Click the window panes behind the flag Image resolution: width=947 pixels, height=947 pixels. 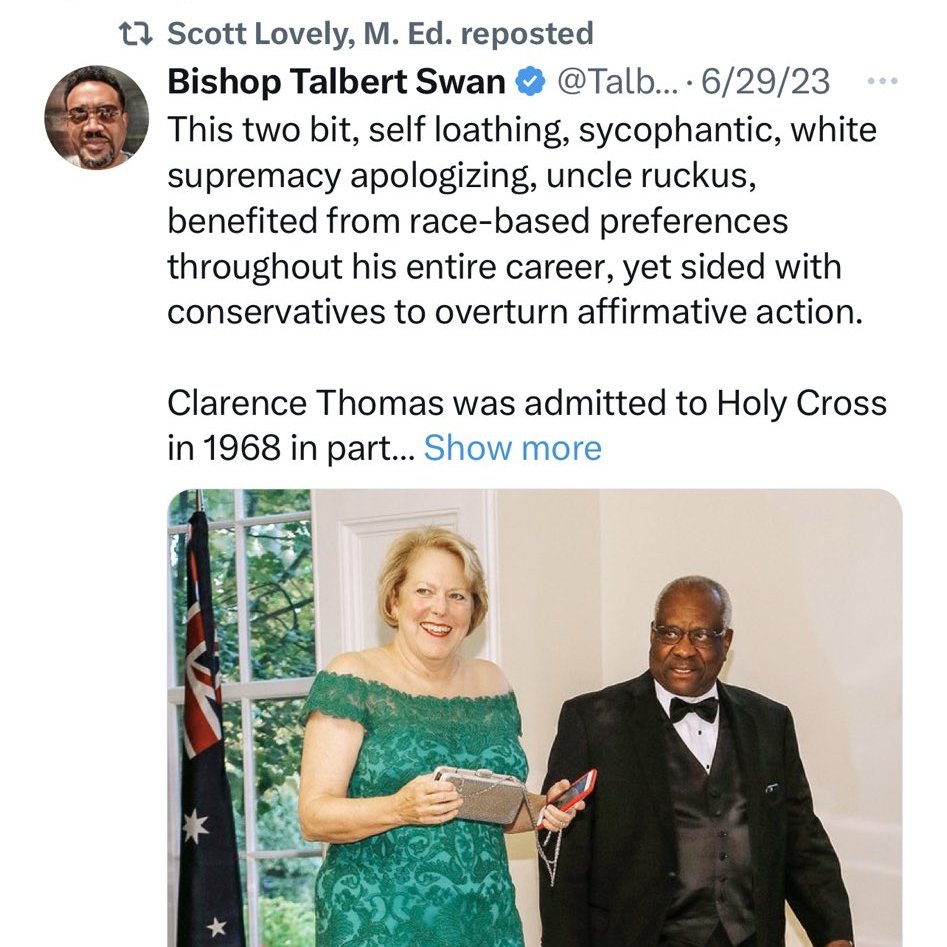(x=270, y=600)
